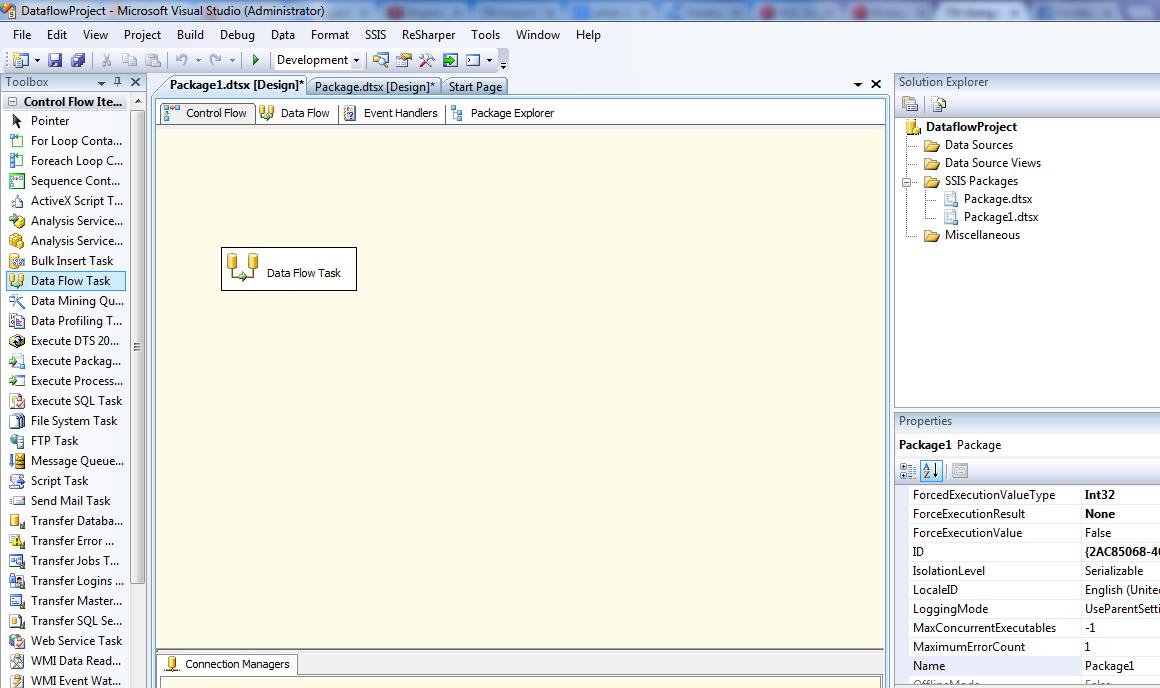Pick the FTP Task from Toolbox
The image size is (1160, 688).
tap(54, 441)
